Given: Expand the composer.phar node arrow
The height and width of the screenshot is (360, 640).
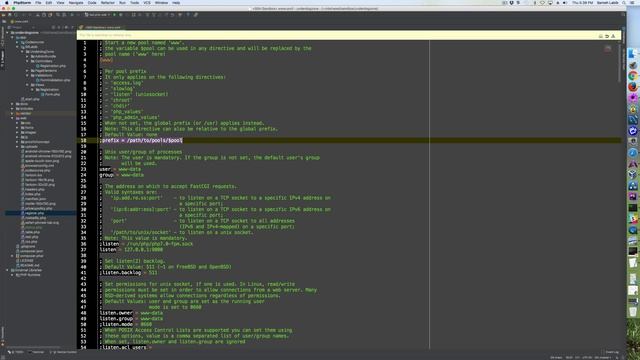Looking at the screenshot, I should pos(13,256).
